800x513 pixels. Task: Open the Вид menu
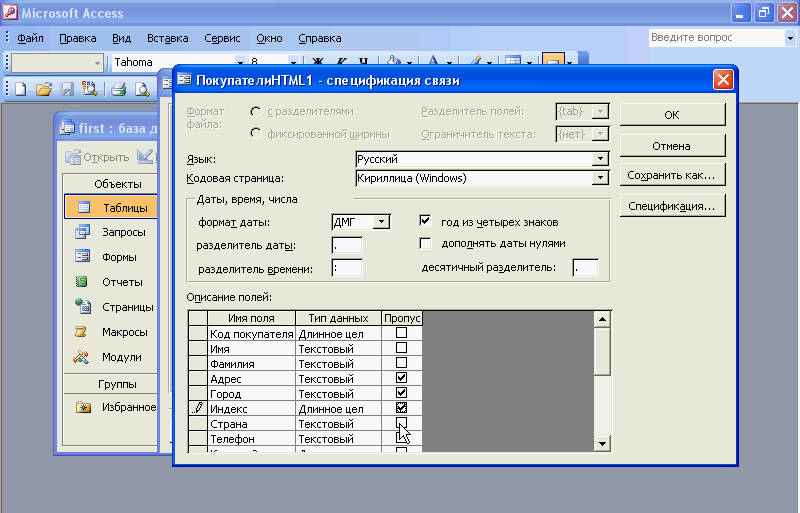point(121,38)
